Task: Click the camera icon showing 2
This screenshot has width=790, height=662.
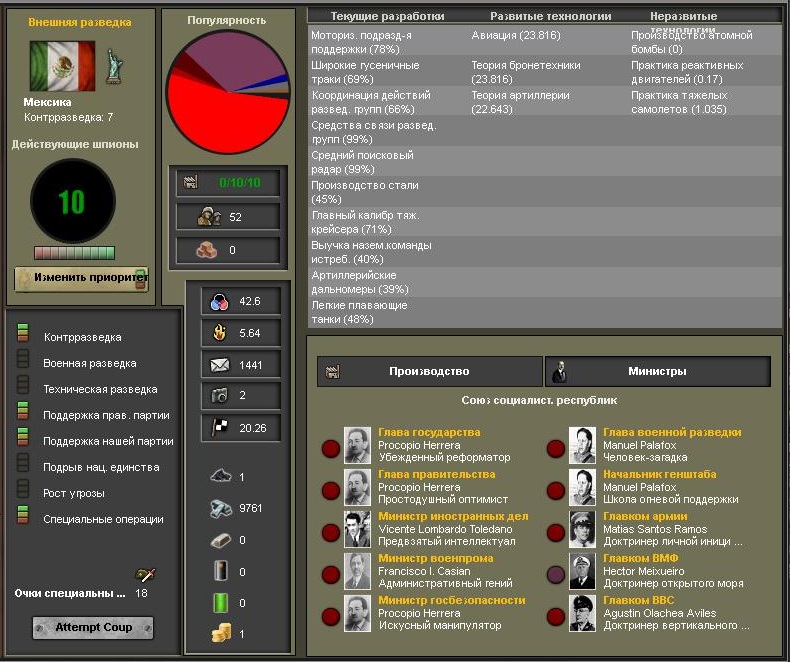Action: click(220, 395)
